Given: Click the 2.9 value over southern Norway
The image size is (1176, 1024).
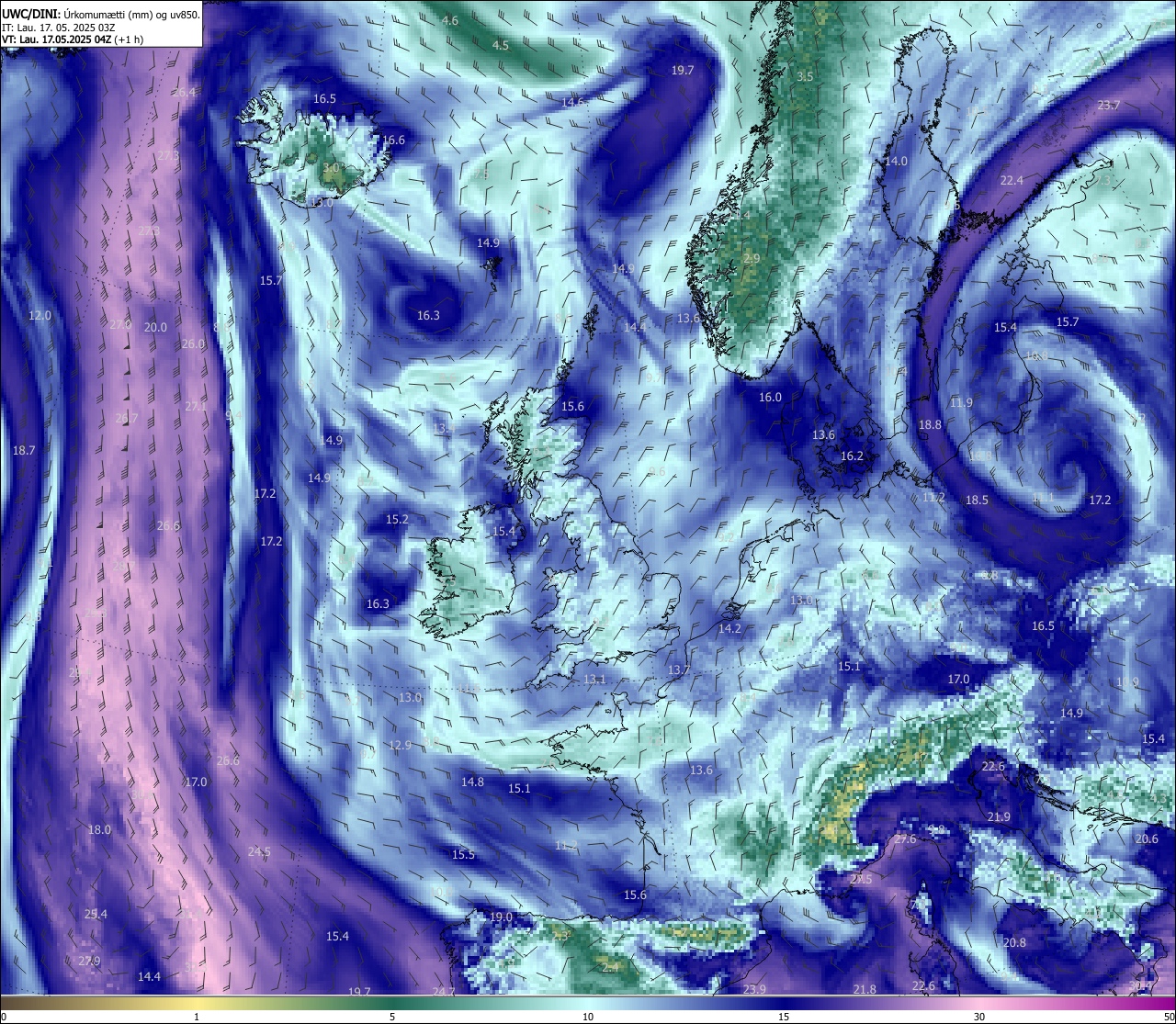Looking at the screenshot, I should [x=752, y=259].
